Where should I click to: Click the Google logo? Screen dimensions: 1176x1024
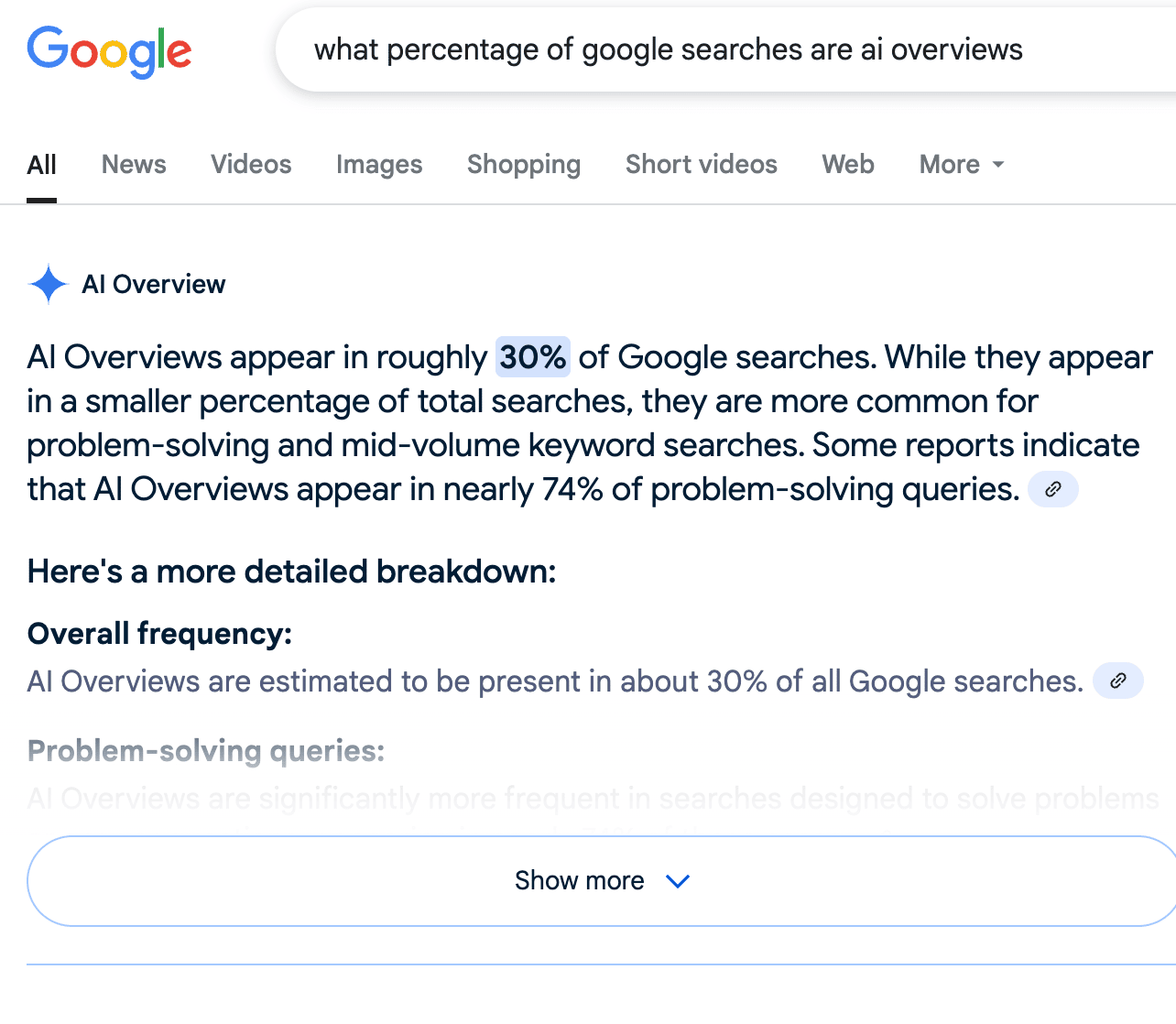pos(109,51)
